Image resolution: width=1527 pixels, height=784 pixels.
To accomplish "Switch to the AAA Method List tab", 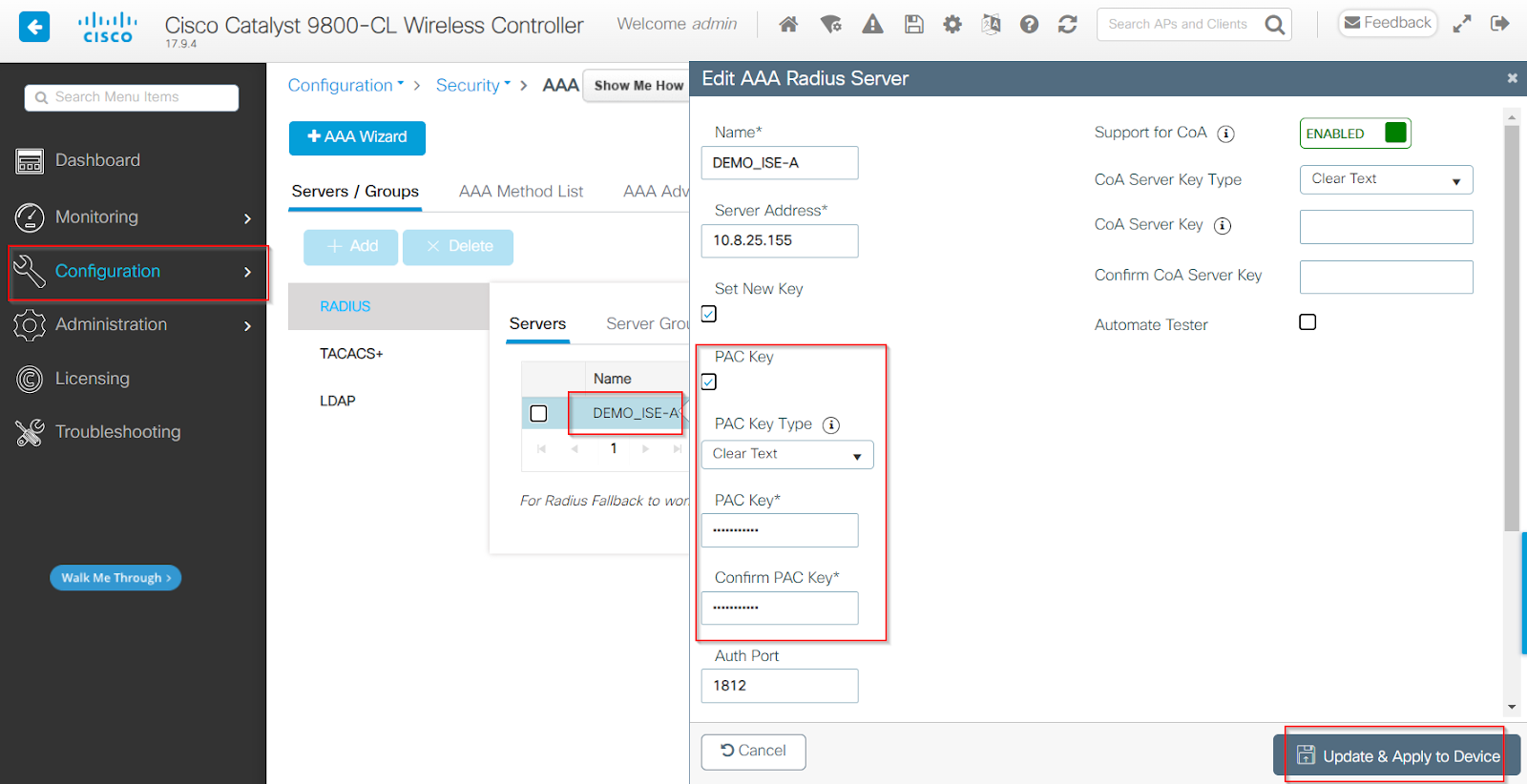I will click(521, 192).
